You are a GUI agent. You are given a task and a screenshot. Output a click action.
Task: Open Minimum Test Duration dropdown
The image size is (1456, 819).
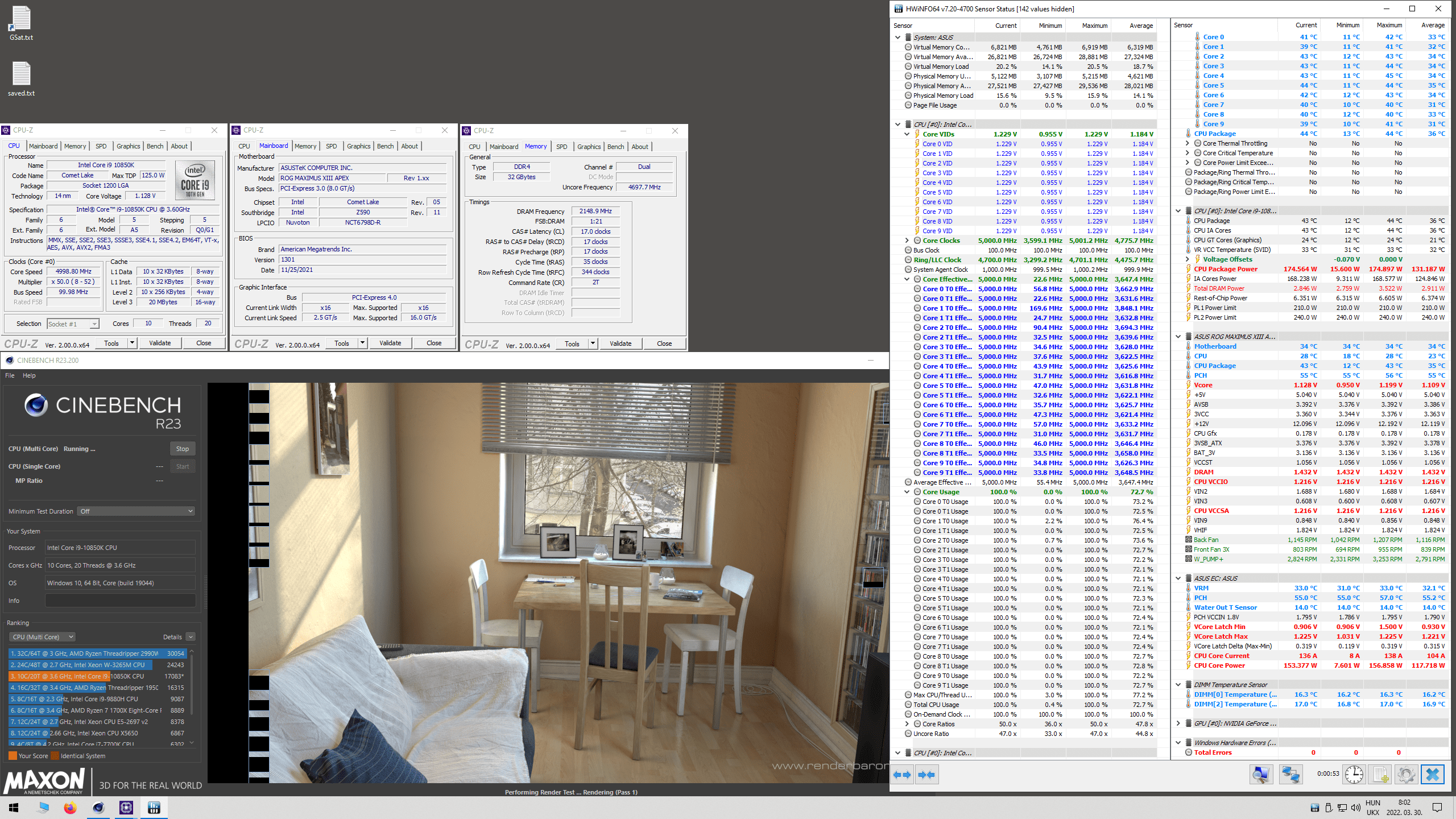tap(136, 511)
